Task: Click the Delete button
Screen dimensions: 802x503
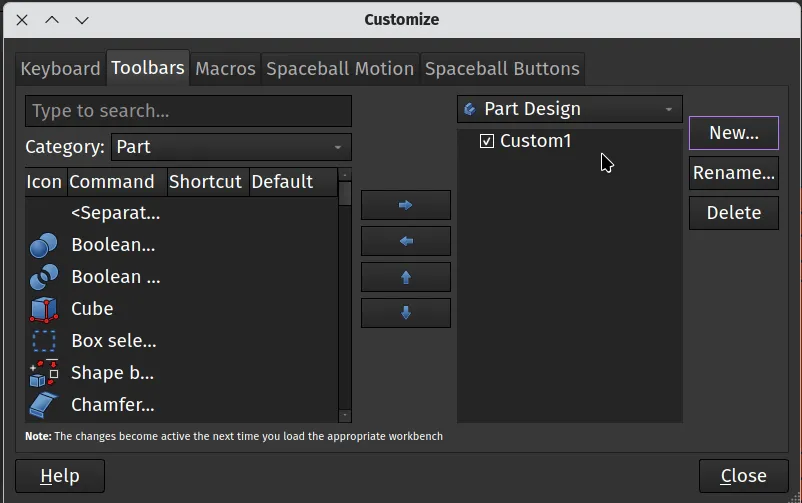Action: coord(734,213)
